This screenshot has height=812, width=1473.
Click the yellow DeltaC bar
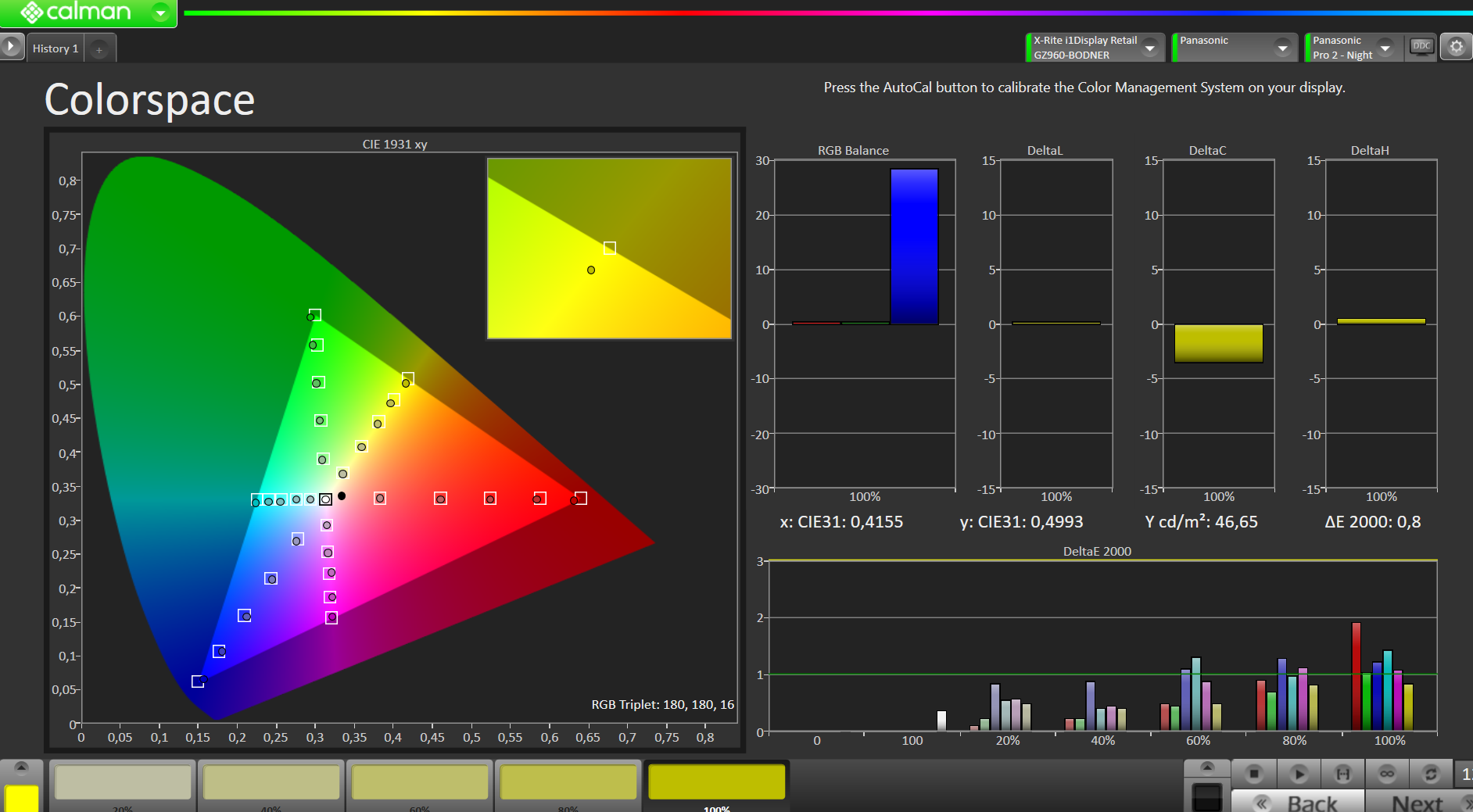(x=1218, y=344)
